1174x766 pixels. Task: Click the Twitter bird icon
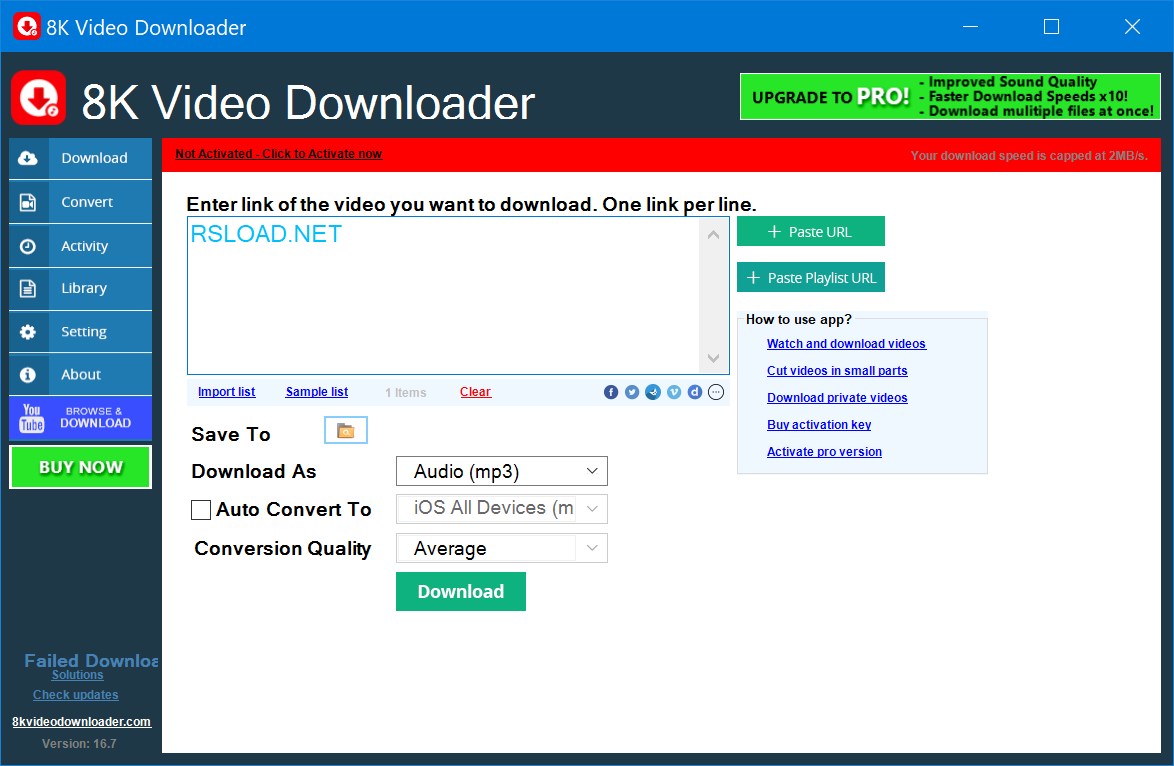click(x=632, y=392)
